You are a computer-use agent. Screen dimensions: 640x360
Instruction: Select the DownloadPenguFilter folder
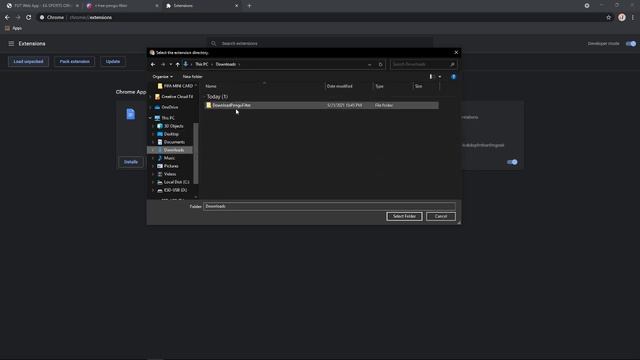(x=321, y=105)
